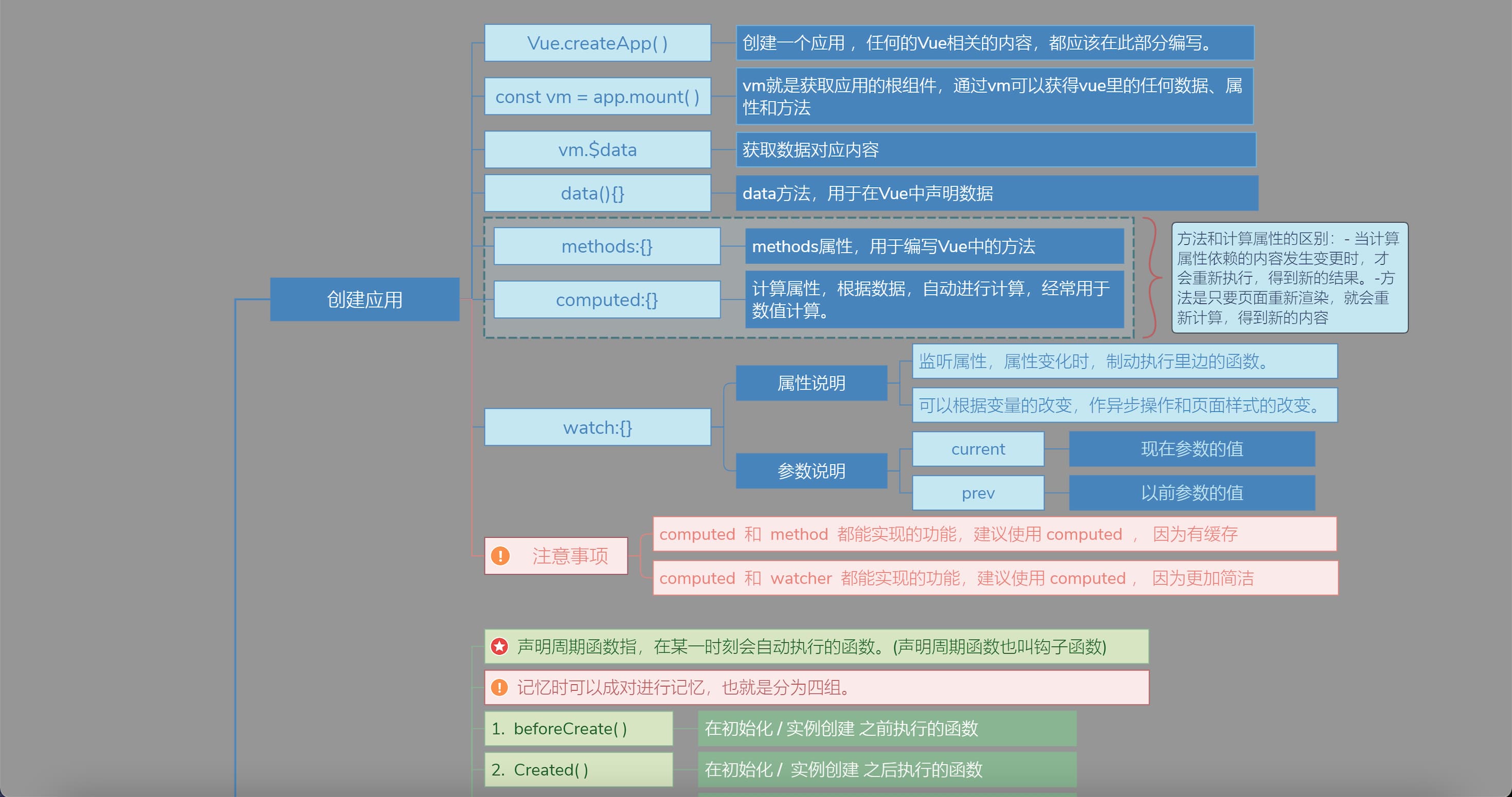Click the note computed 和 method 都能实现的功能

(994, 534)
